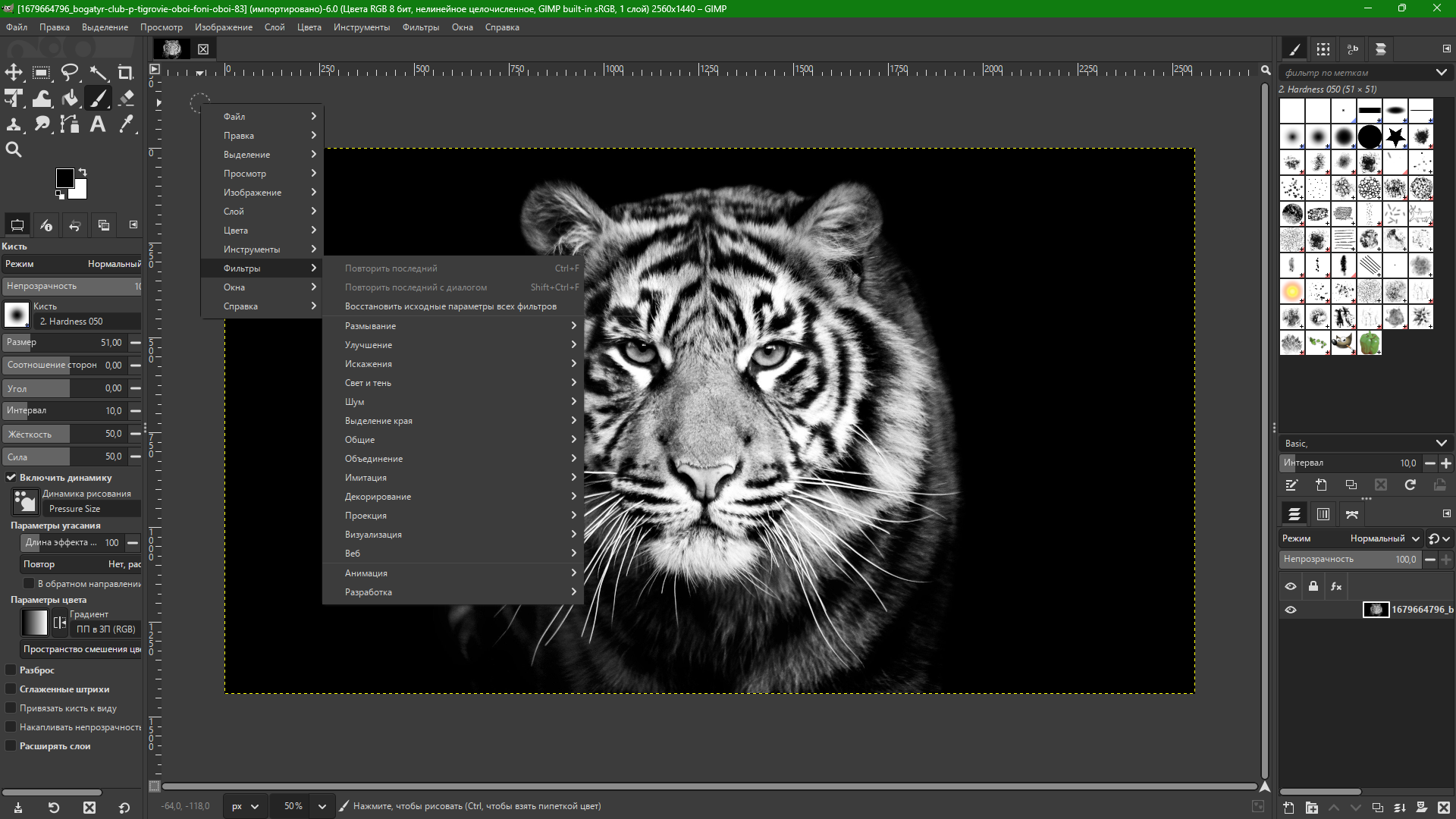The height and width of the screenshot is (819, 1456).
Task: Toggle 'Включить динамику' checkbox
Action: (x=11, y=478)
